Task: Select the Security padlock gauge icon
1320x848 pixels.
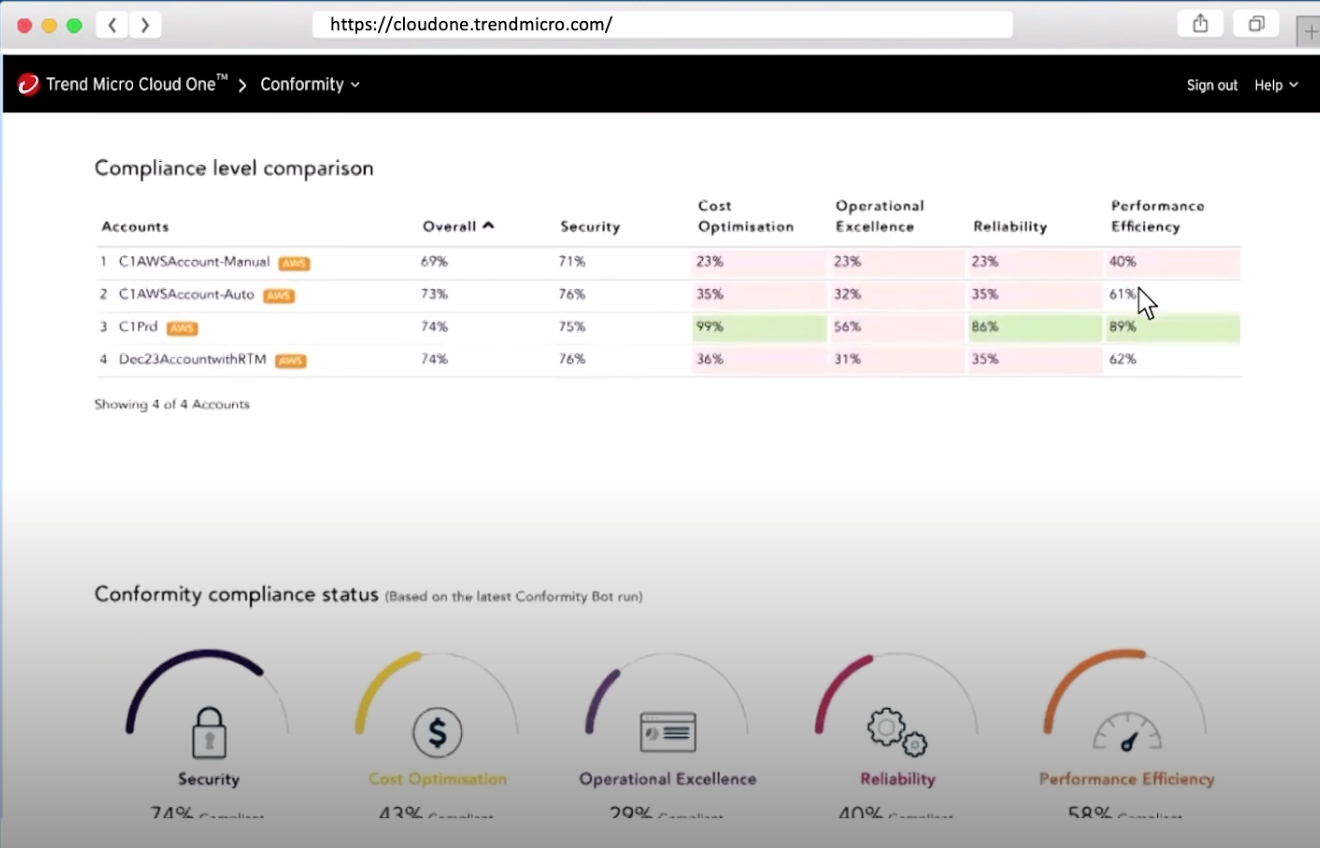Action: [x=207, y=732]
